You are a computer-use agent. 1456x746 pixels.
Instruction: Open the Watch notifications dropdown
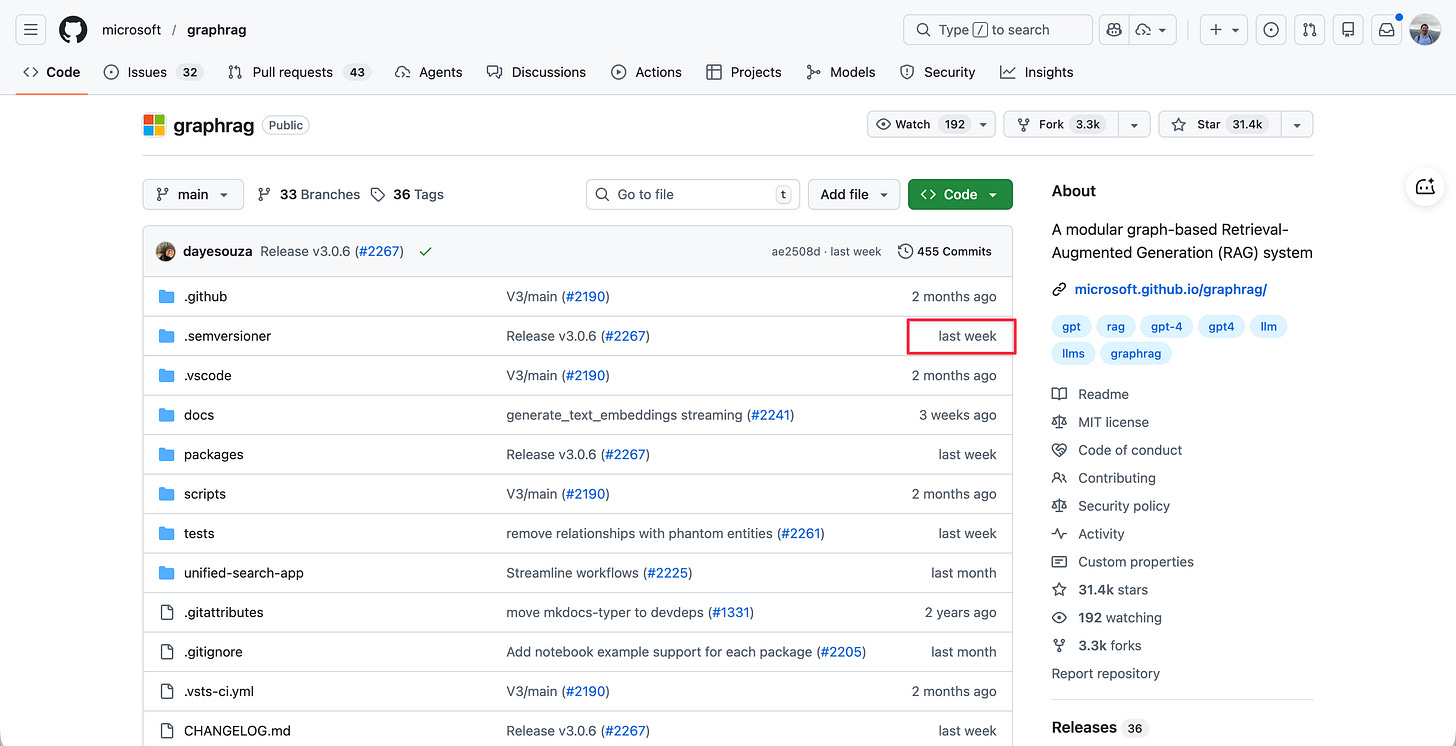931,124
